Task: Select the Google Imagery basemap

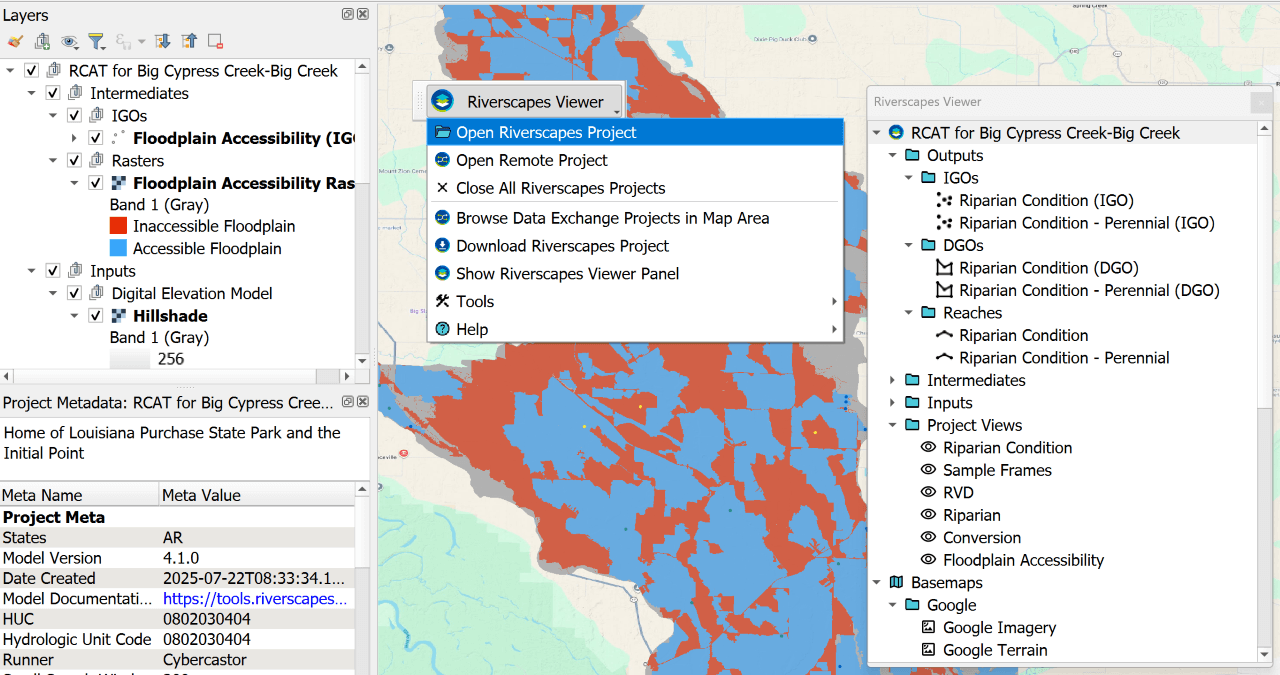Action: pyautogui.click(x=999, y=628)
